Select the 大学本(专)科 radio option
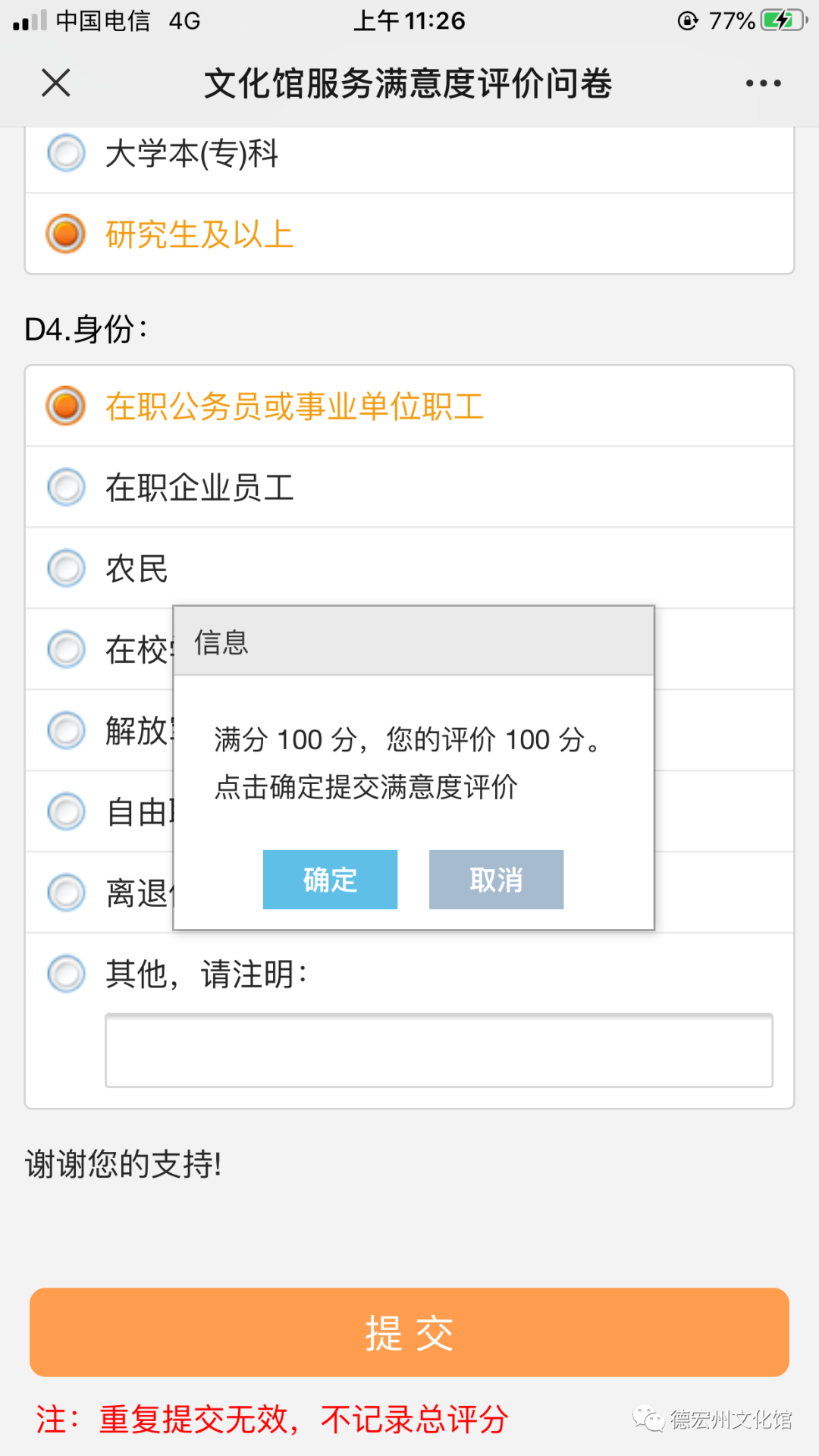This screenshot has width=819, height=1456. 66,153
